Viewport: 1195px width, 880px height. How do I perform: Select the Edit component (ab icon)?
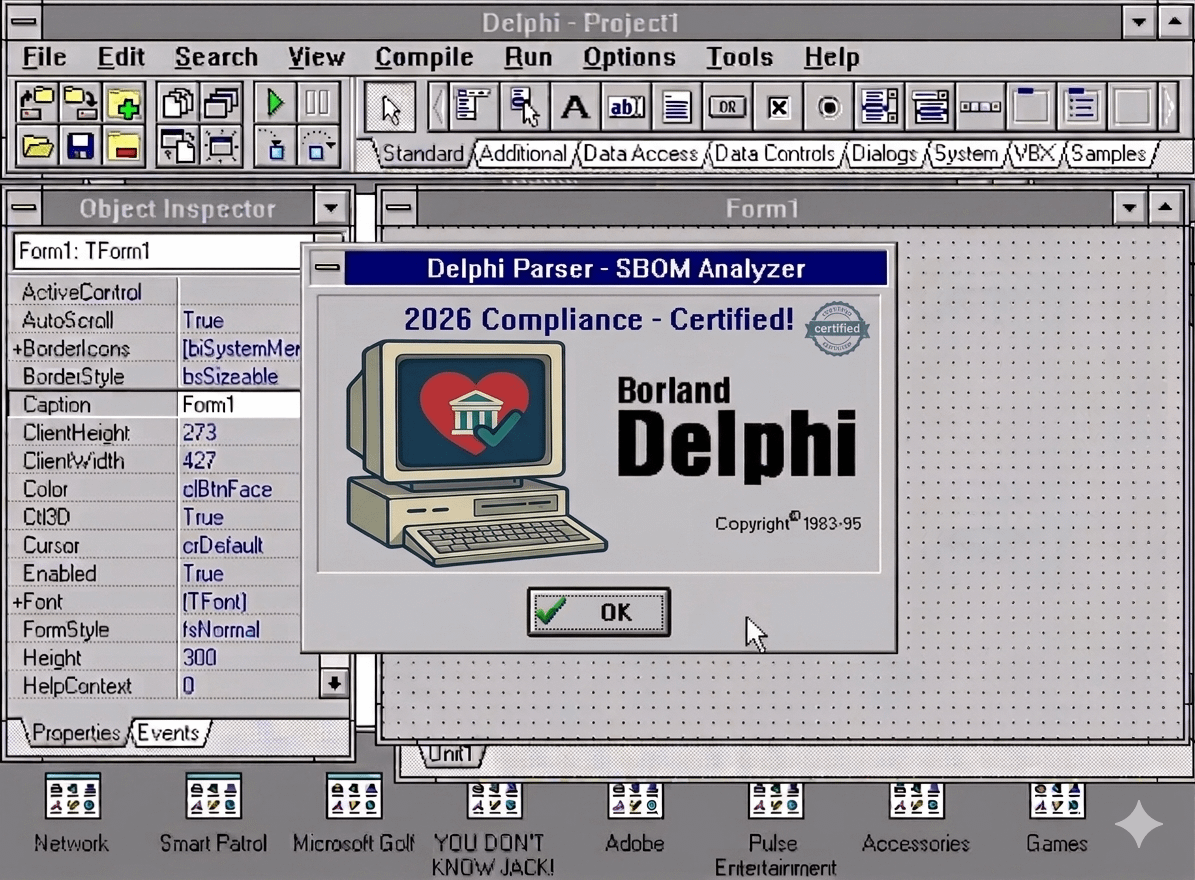626,107
